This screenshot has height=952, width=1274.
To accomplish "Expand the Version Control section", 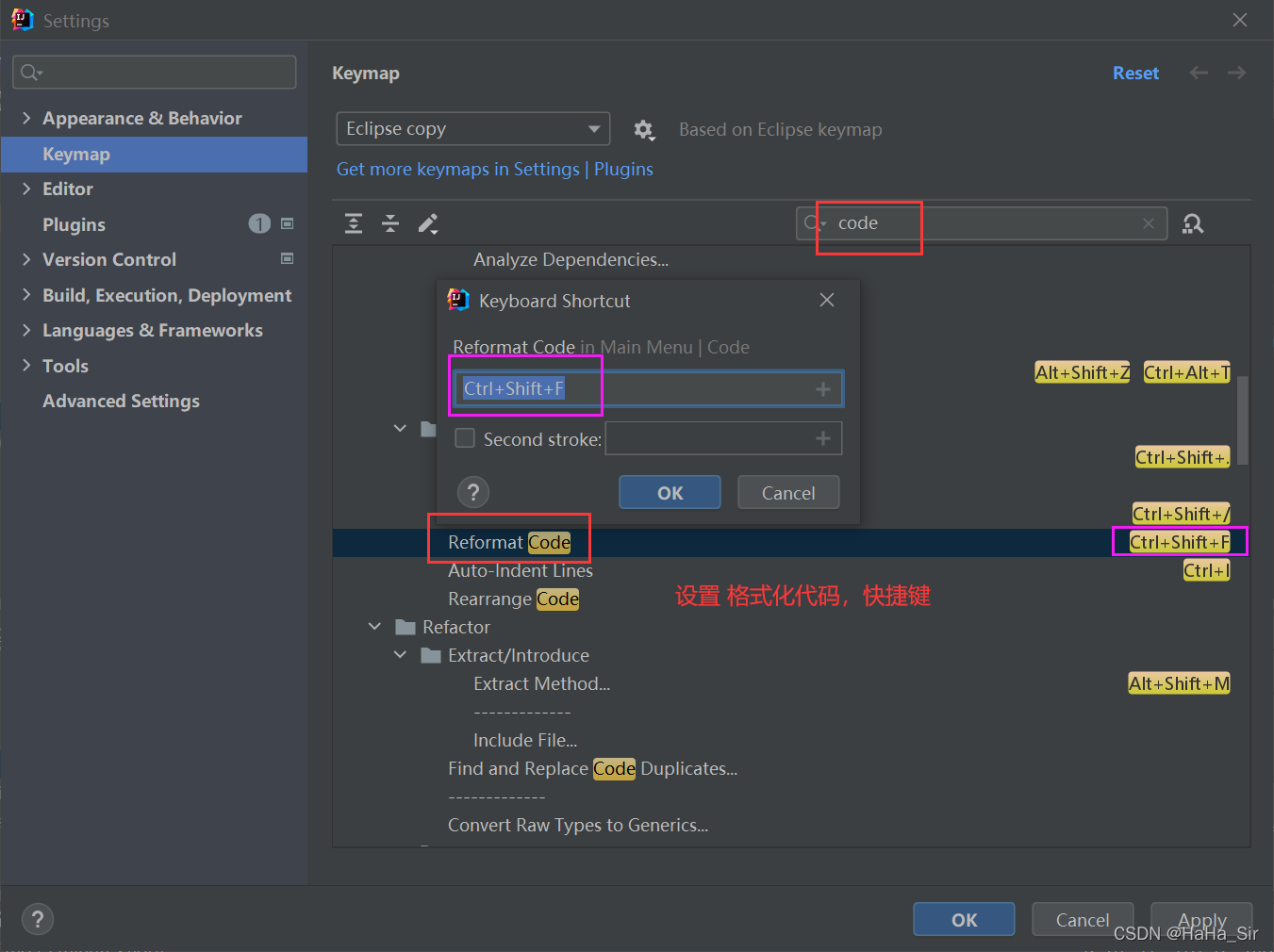I will (26, 259).
